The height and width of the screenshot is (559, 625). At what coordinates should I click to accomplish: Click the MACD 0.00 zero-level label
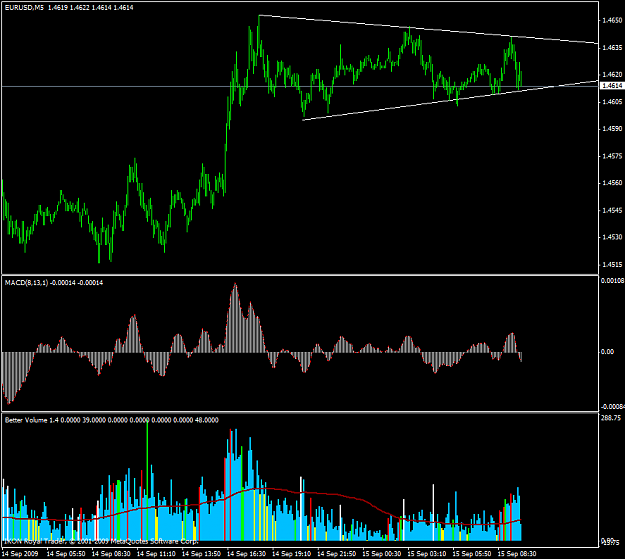[607, 352]
